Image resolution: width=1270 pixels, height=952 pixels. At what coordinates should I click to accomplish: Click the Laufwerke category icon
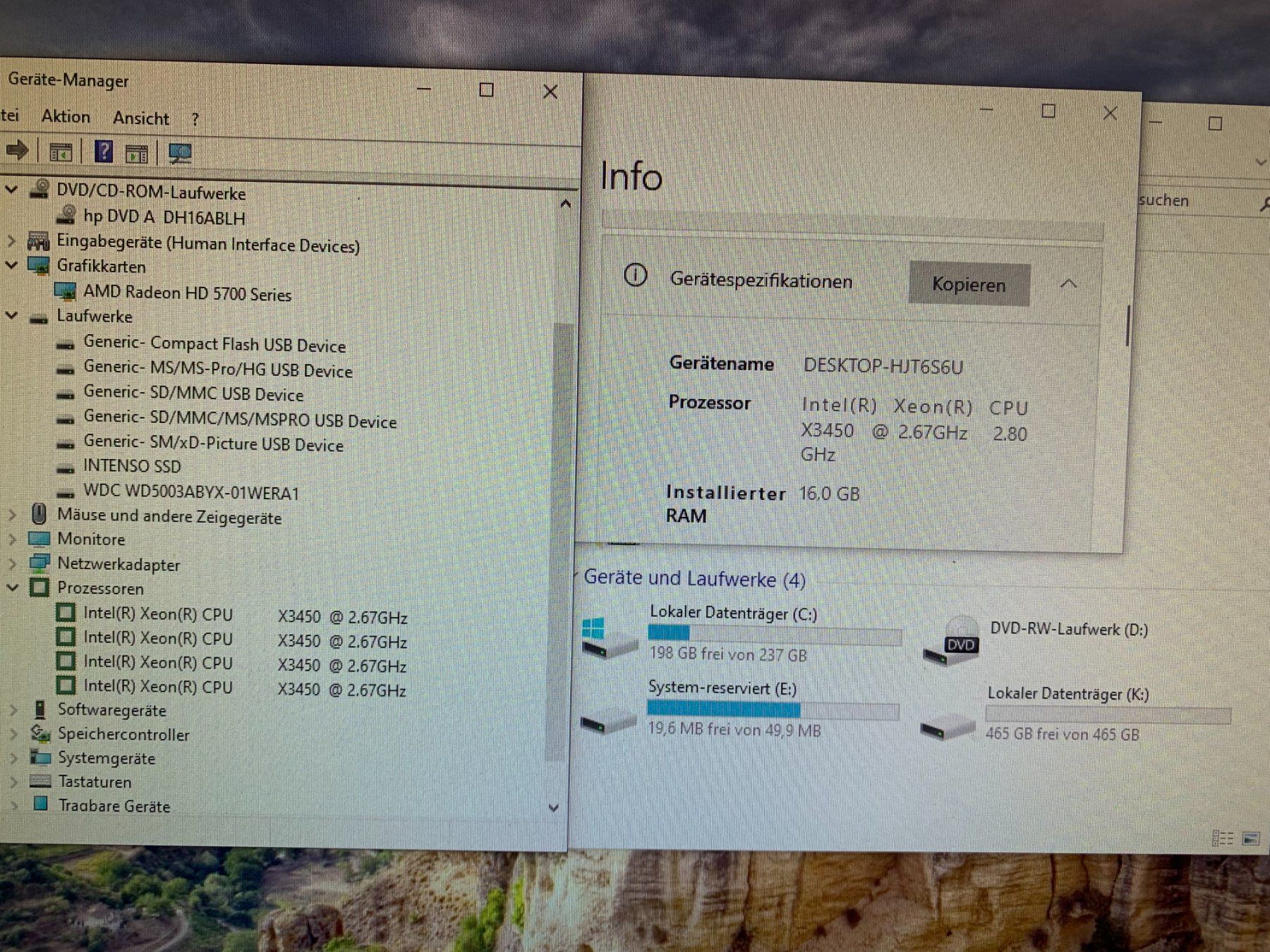pos(39,317)
